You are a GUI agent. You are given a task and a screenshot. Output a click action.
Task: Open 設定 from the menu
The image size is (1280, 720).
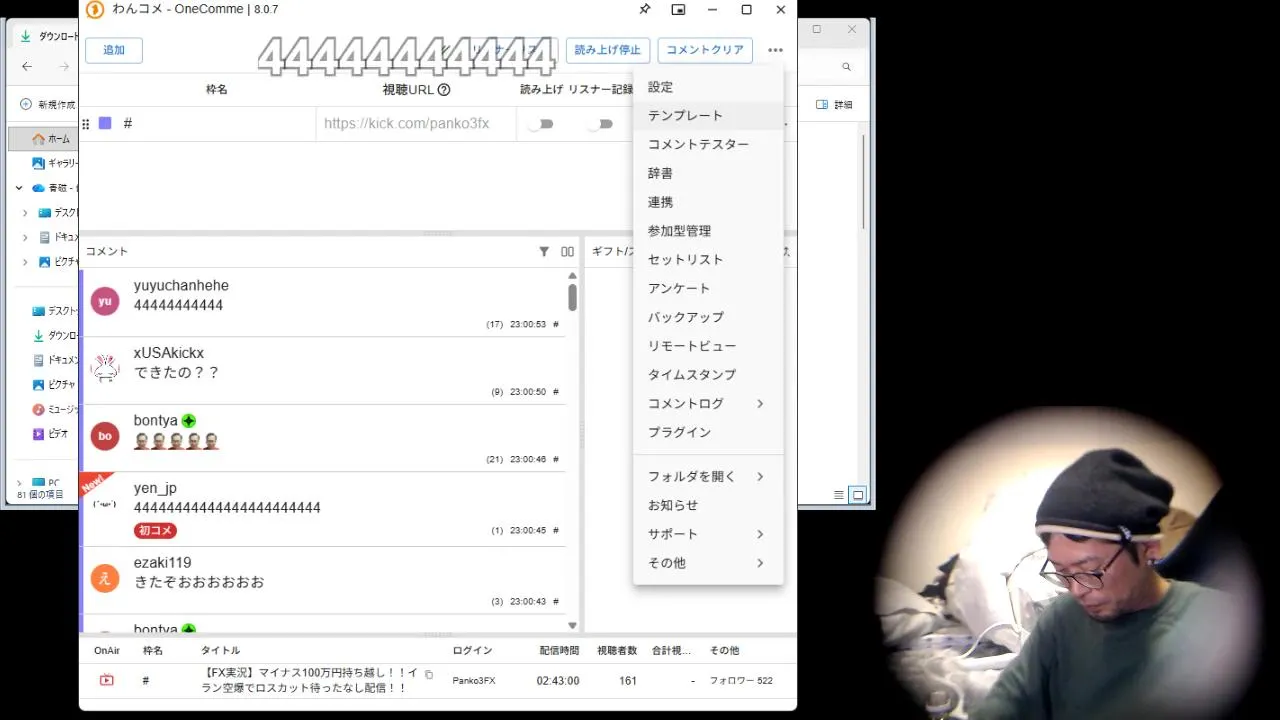pyautogui.click(x=708, y=87)
